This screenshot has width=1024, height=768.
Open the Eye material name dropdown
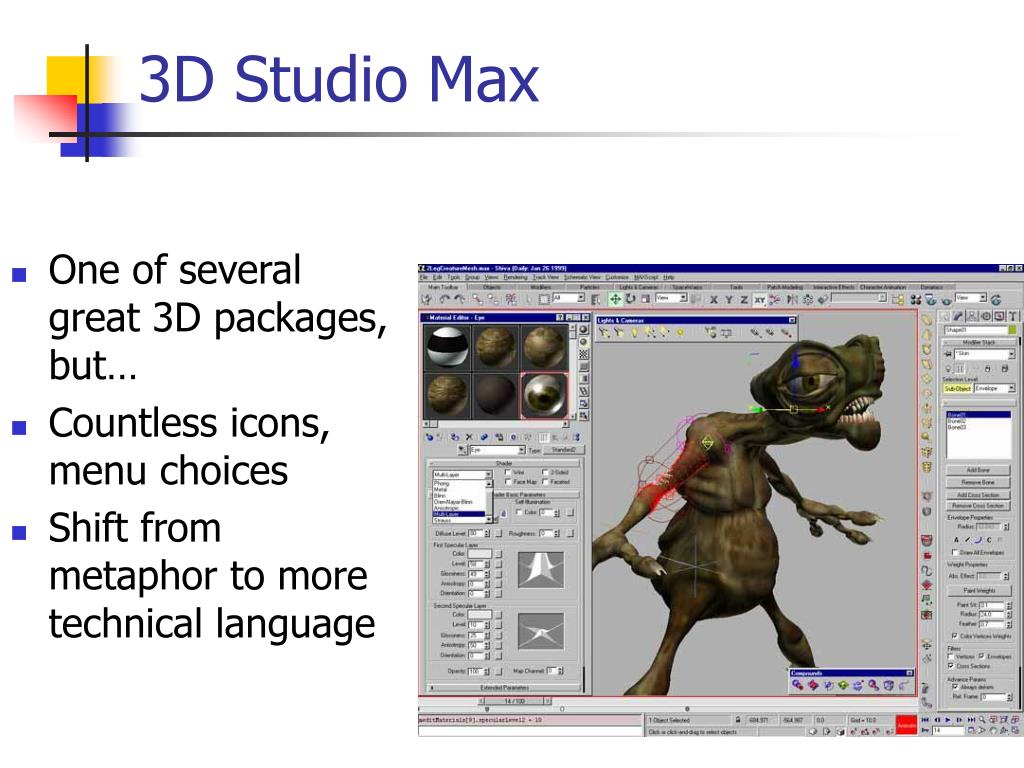coord(521,450)
